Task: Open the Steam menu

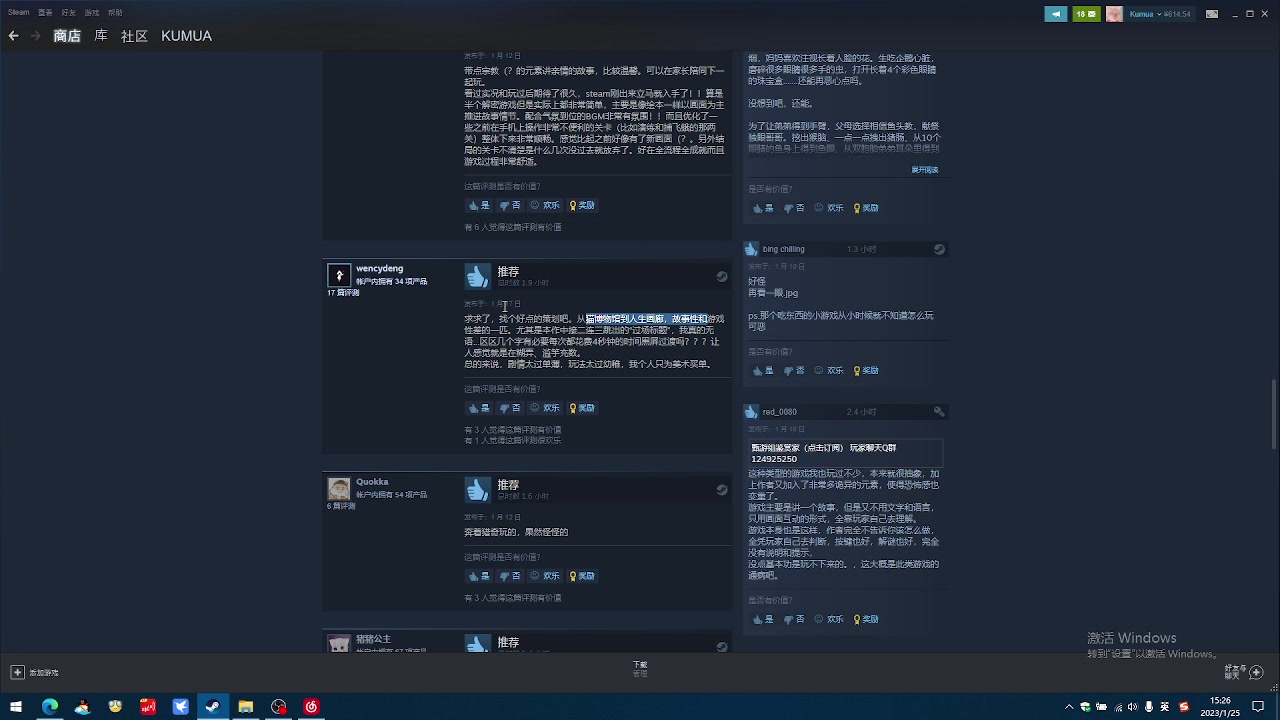Action: 19,13
